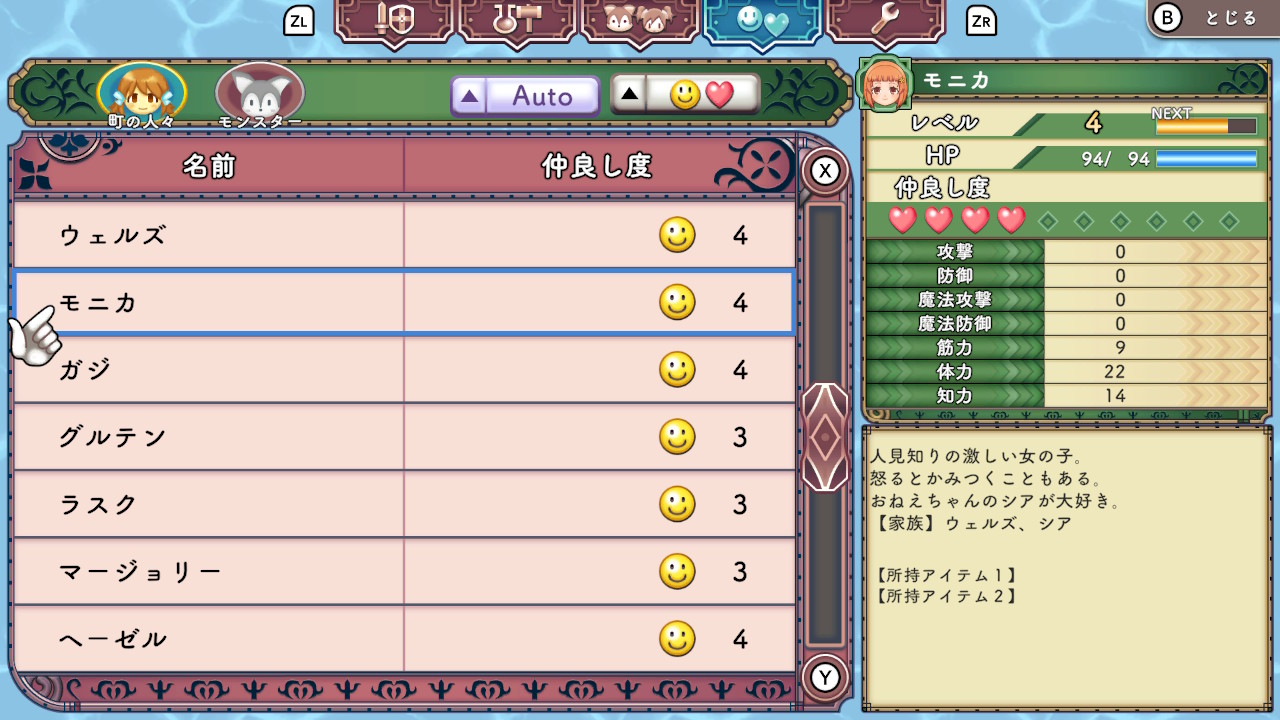Click the list scrollbar diamond handle
Viewport: 1280px width, 720px height.
(x=825, y=437)
